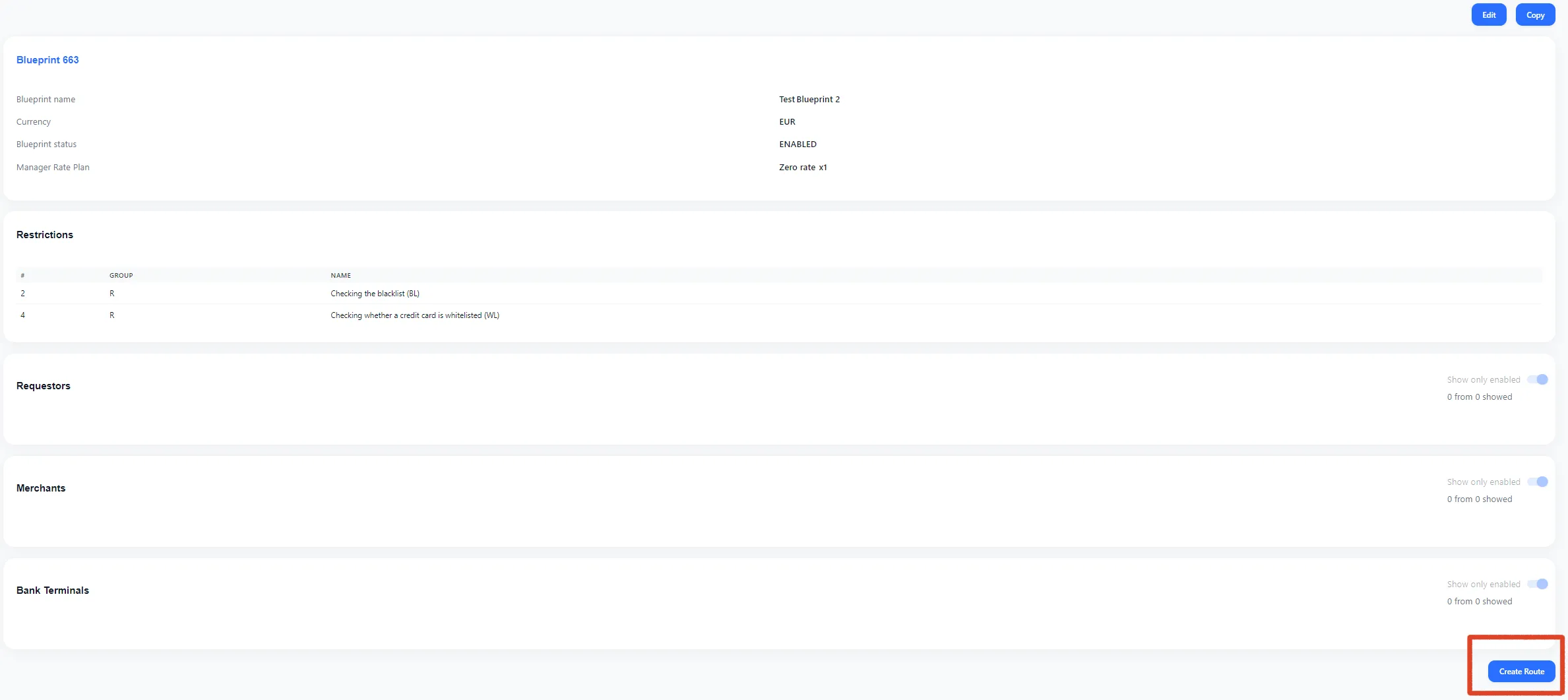Click the NAME column header
The width and height of the screenshot is (1568, 700).
340,275
